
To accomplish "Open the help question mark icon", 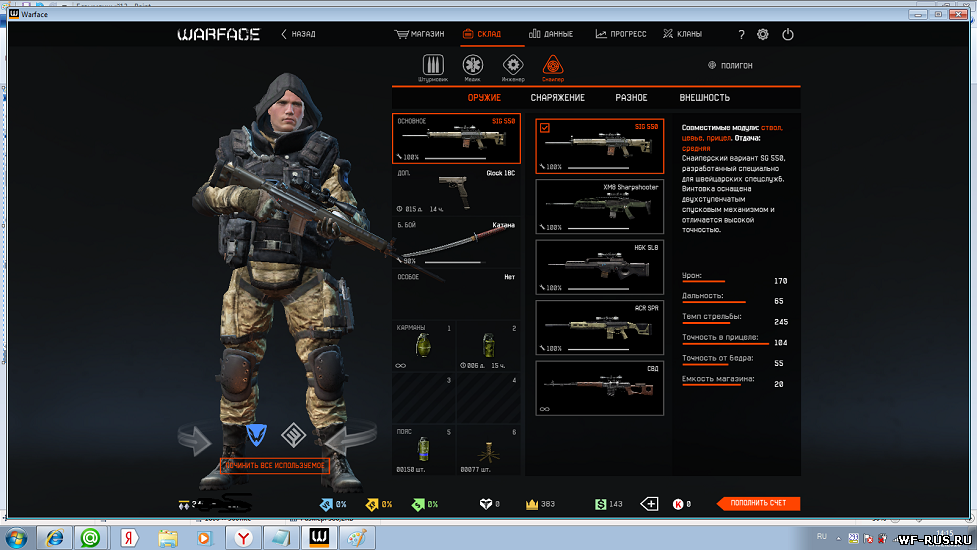I will [x=741, y=34].
